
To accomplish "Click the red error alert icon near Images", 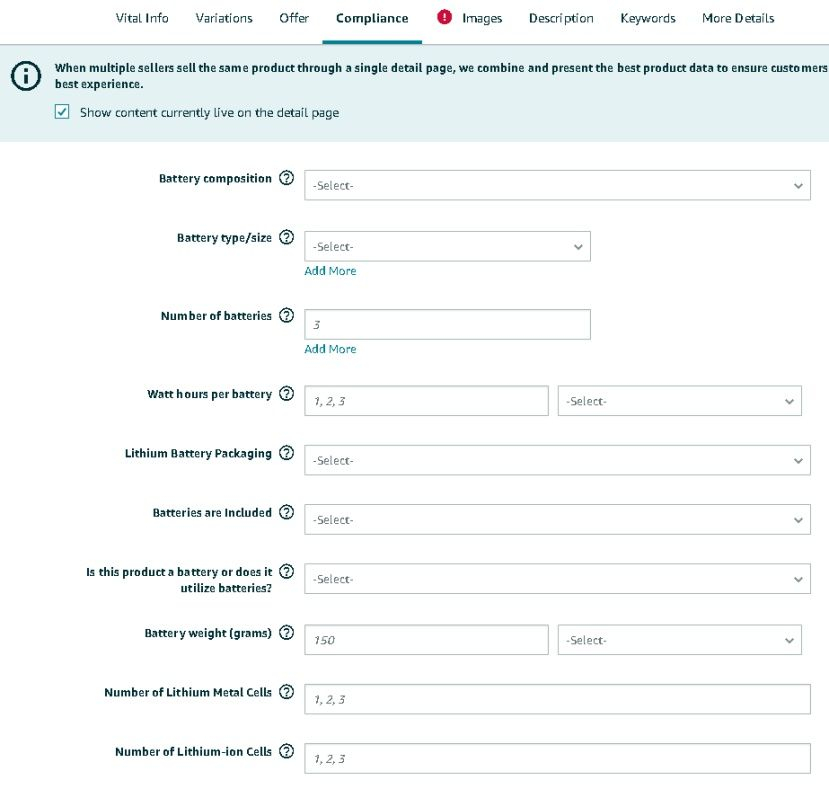I will click(445, 17).
